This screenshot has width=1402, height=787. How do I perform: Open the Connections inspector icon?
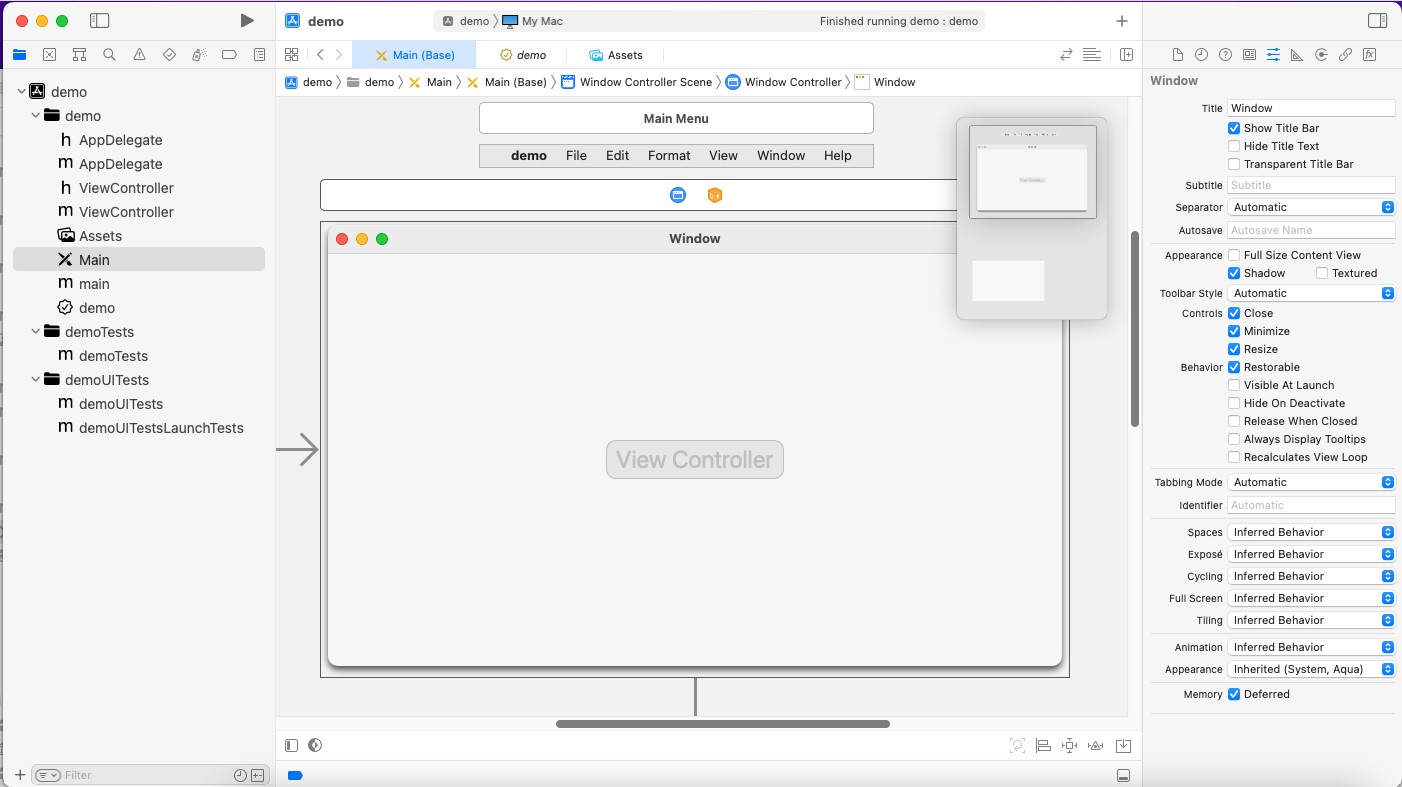click(1345, 55)
